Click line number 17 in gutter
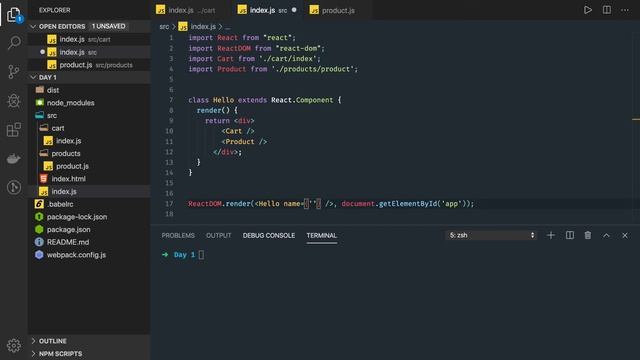The width and height of the screenshot is (640, 360). (169, 203)
